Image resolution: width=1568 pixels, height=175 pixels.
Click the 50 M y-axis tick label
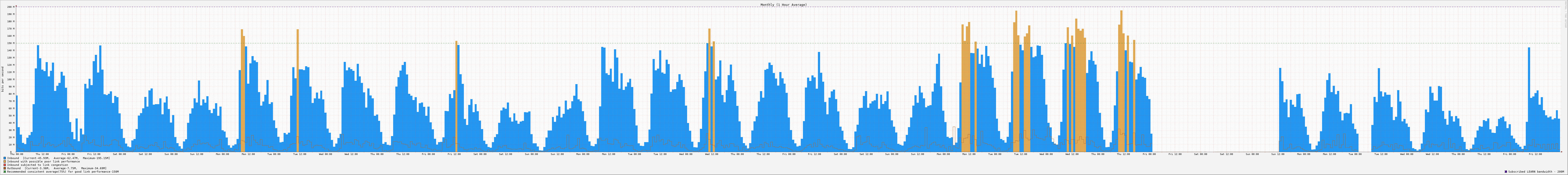point(10,115)
